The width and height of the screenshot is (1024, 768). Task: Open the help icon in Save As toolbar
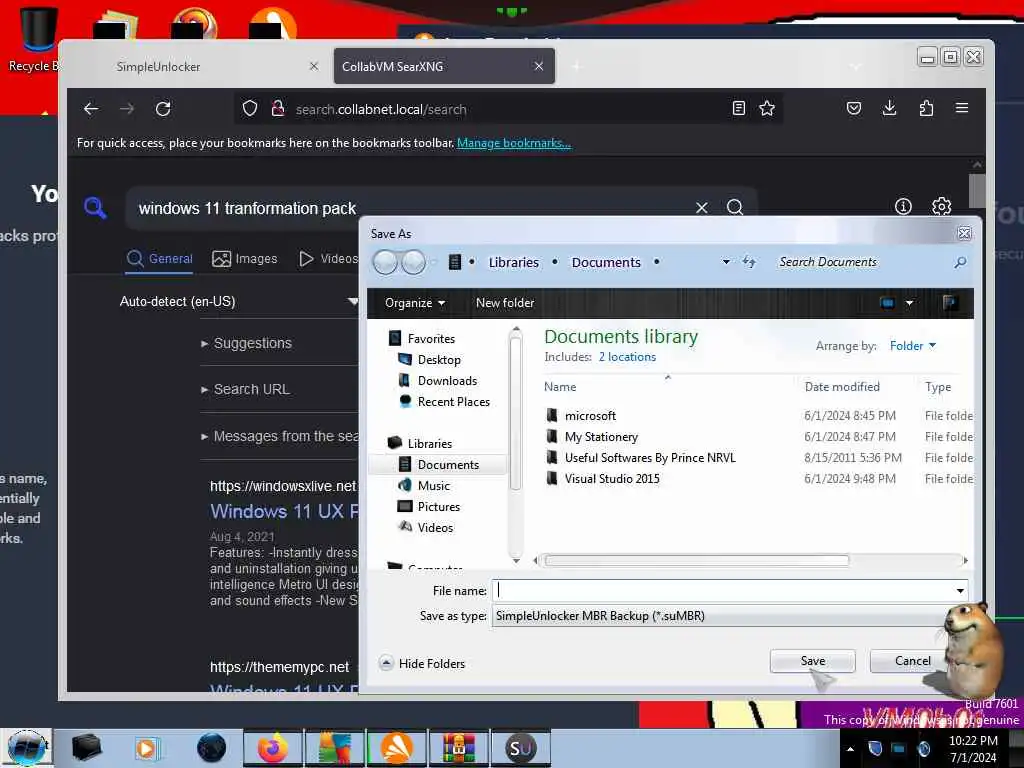click(x=950, y=302)
